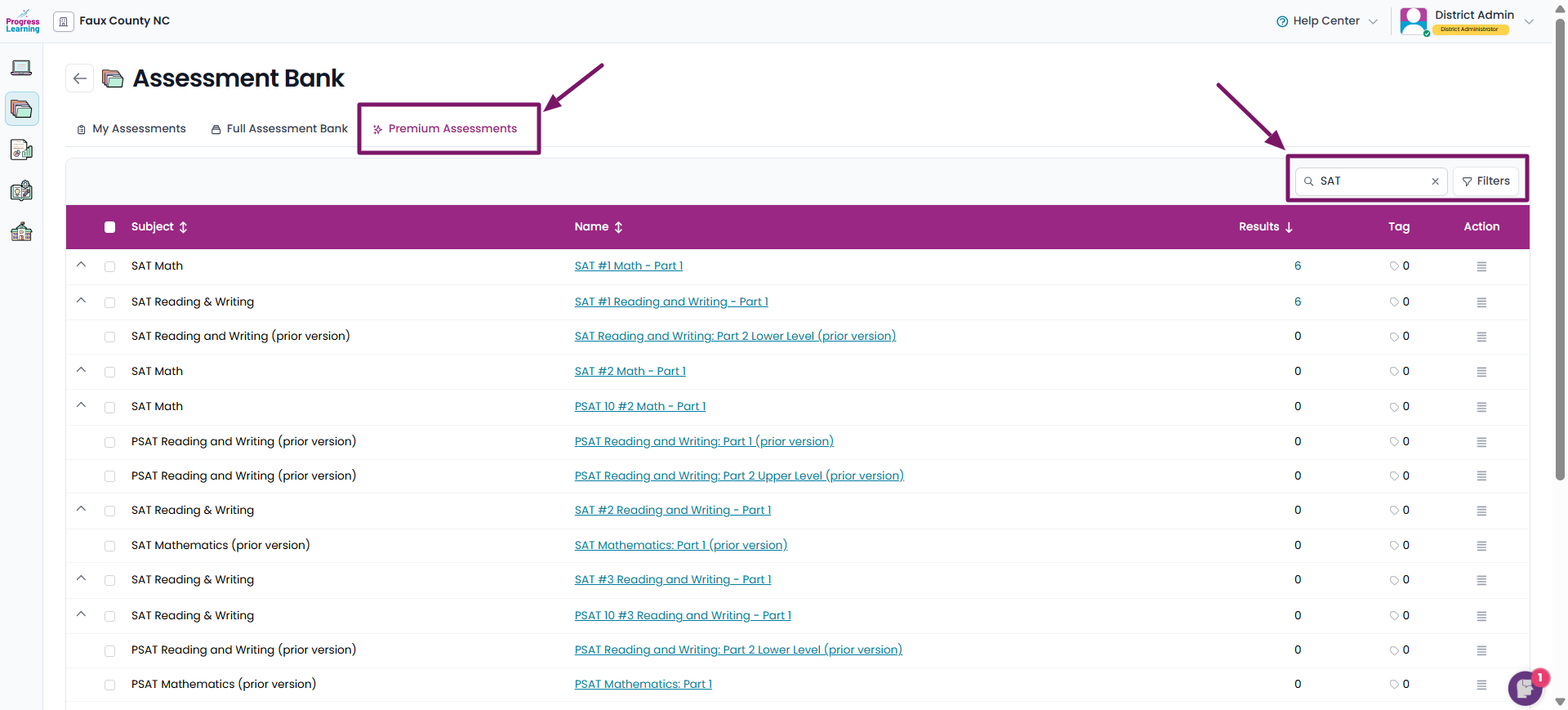Open the reports chart sidebar icon
The height and width of the screenshot is (710, 1568).
point(22,150)
